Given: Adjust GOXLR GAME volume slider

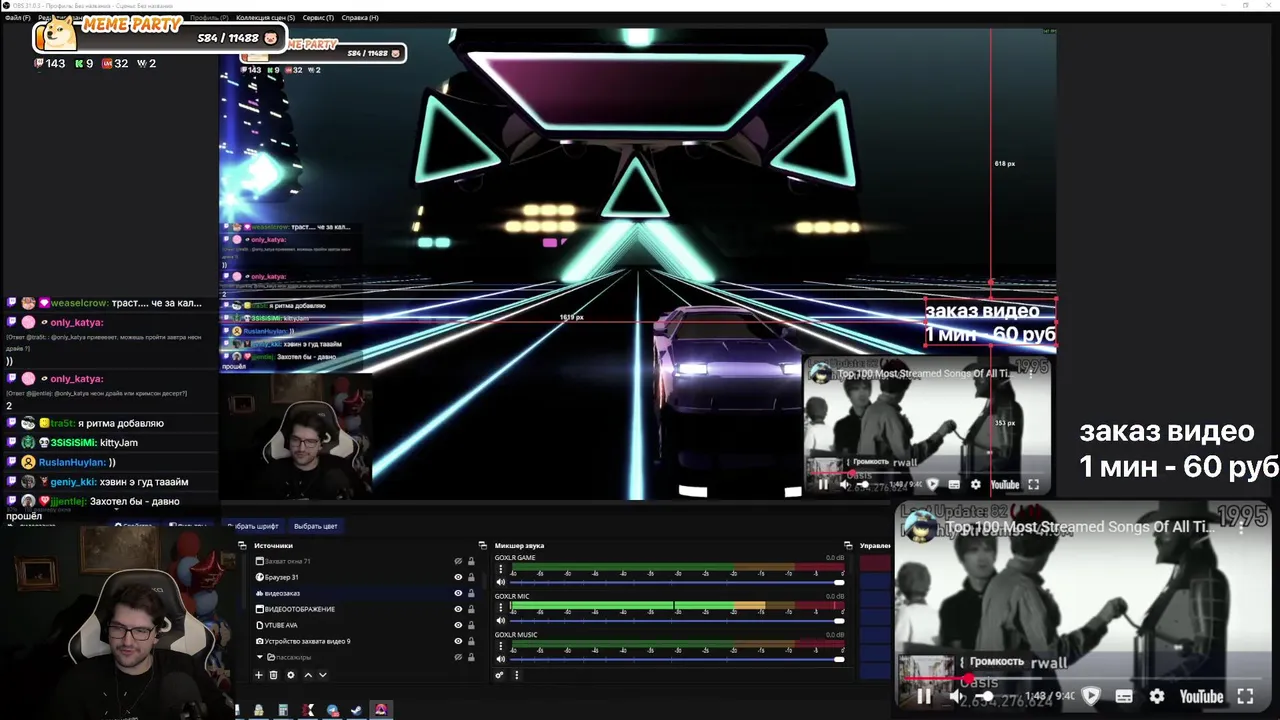Looking at the screenshot, I should (678, 582).
